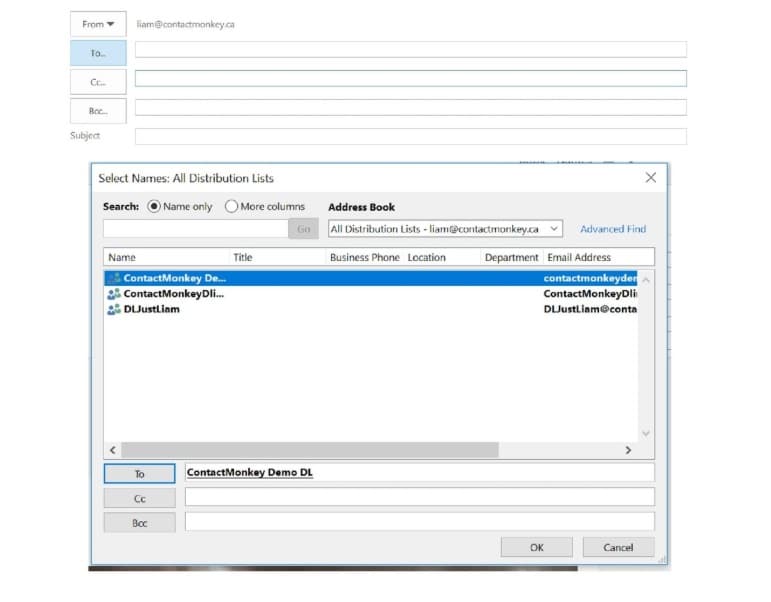Click the email Cc recipients field
Image resolution: width=771 pixels, height=602 pixels.
[411, 79]
